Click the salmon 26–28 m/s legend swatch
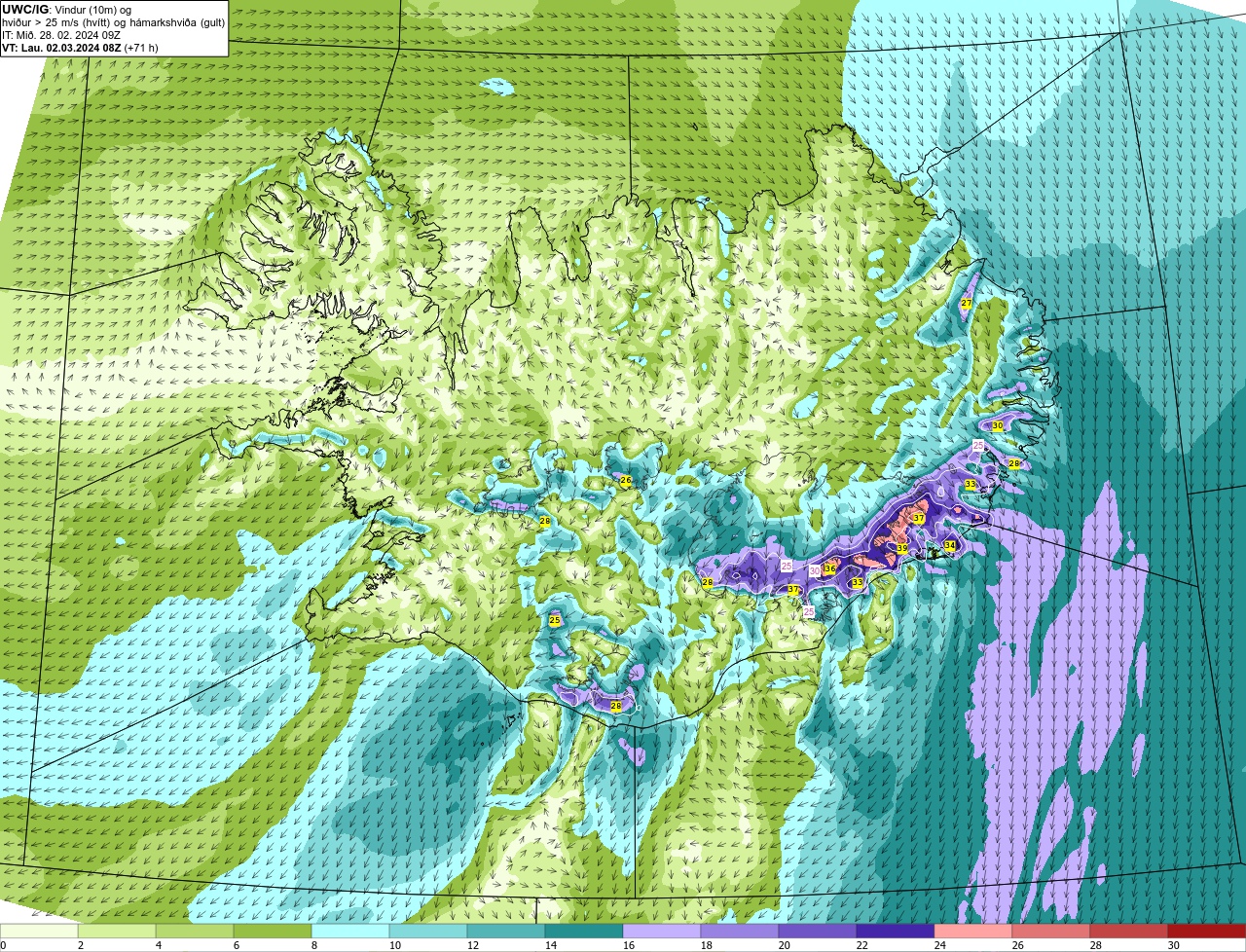 (1051, 931)
